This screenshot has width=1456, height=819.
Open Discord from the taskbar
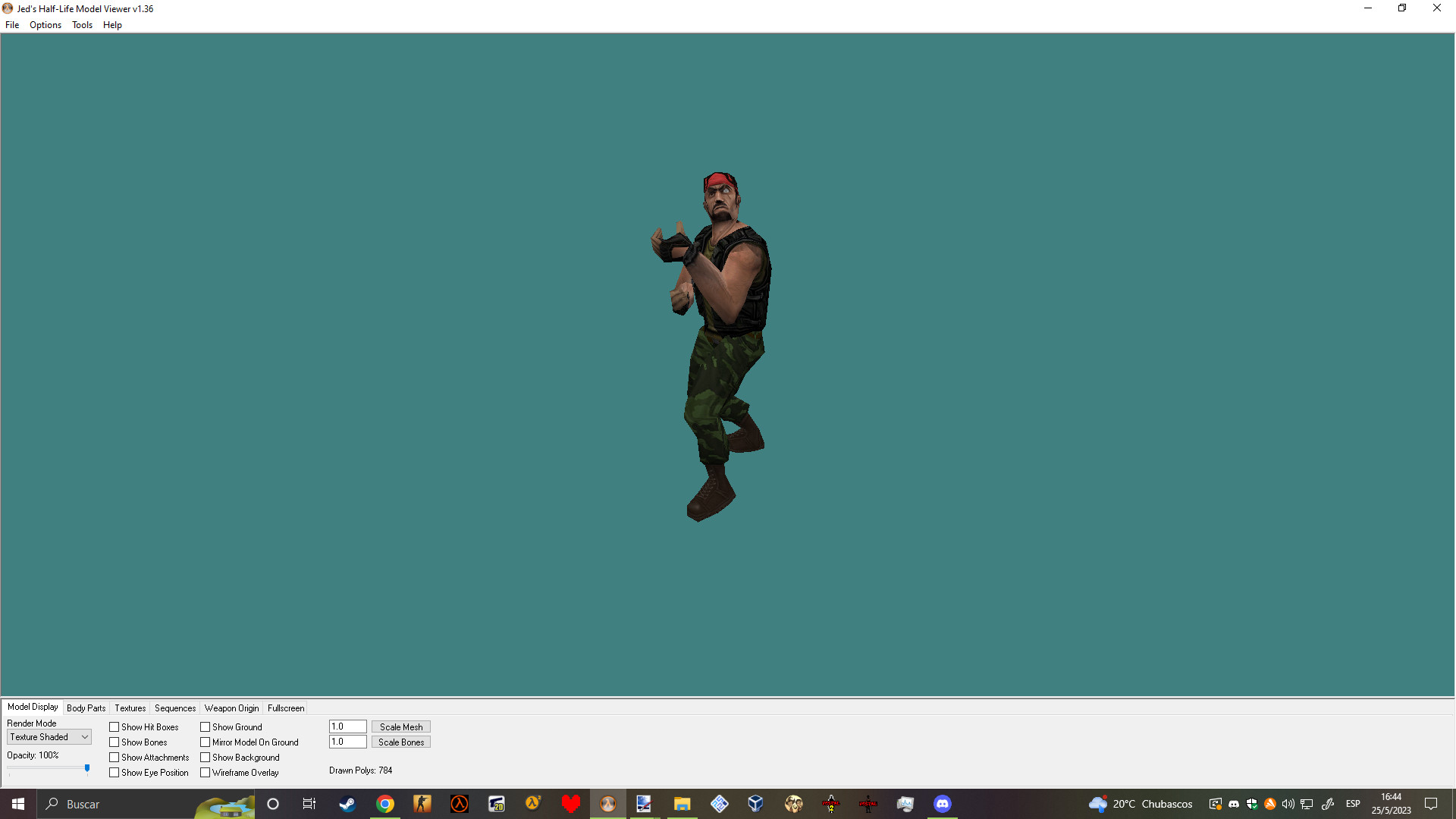pyautogui.click(x=942, y=804)
